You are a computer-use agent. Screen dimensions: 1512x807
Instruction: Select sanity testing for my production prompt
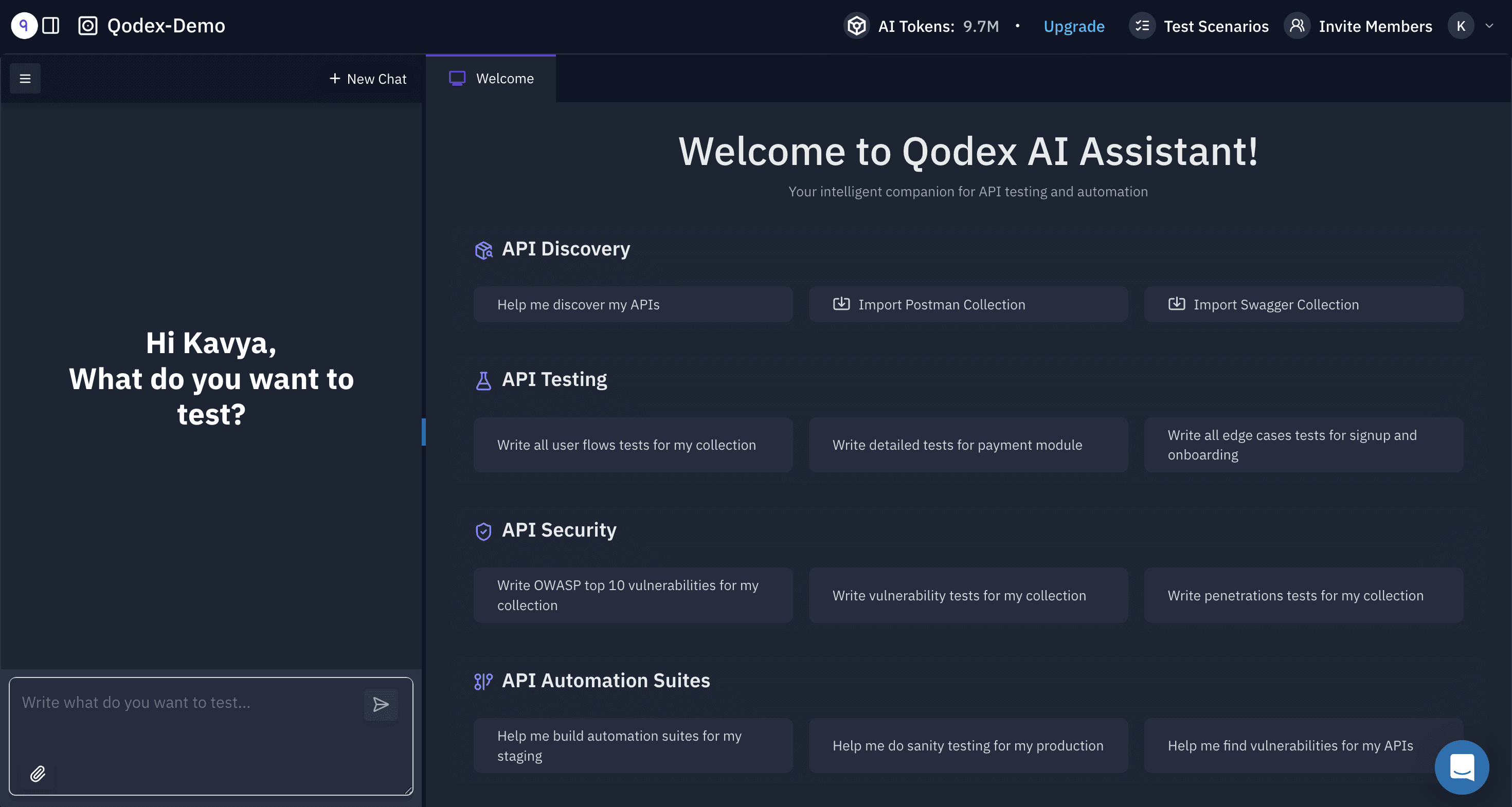[968, 745]
